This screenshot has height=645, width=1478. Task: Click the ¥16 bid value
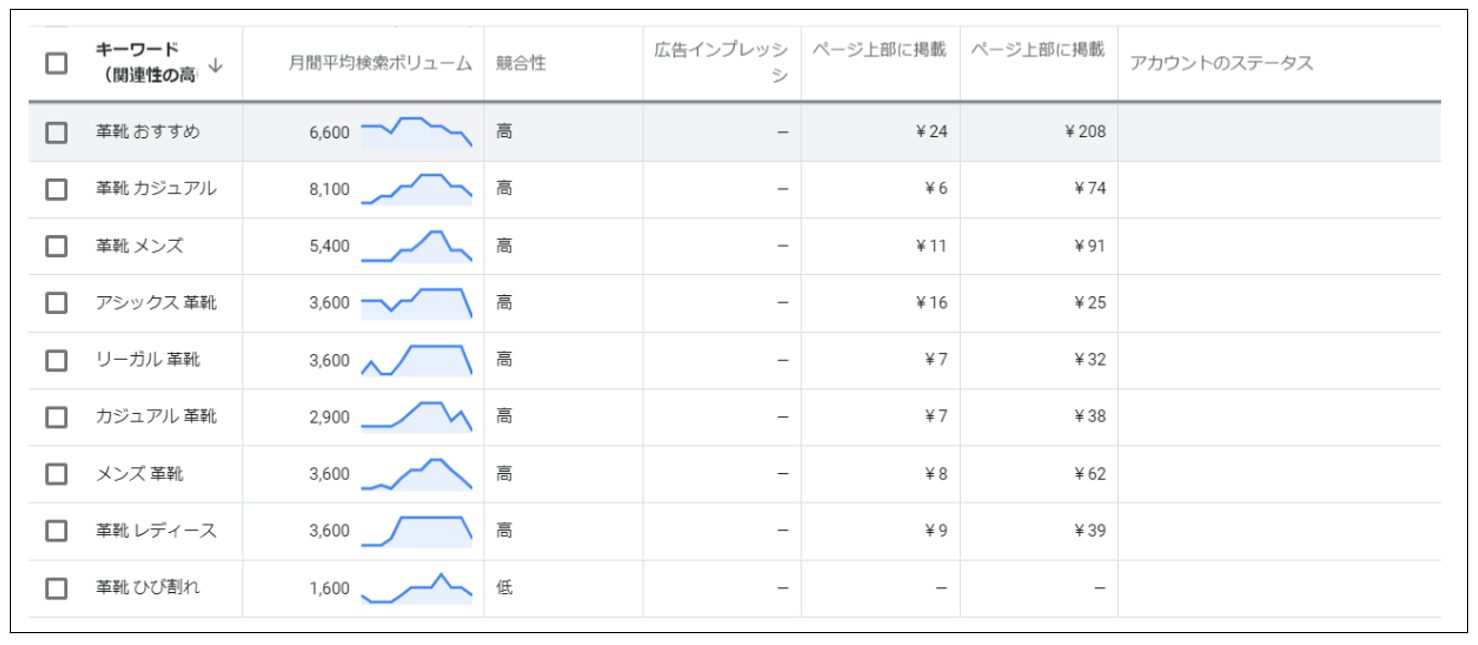pos(931,303)
